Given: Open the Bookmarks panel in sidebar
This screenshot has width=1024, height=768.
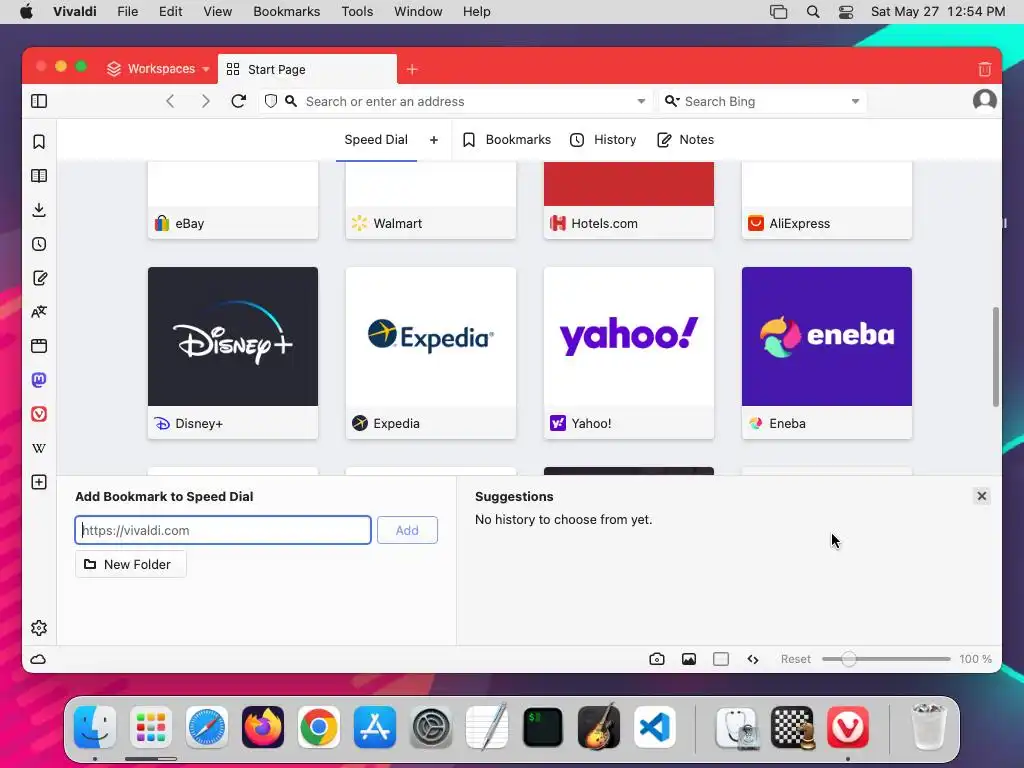Looking at the screenshot, I should tap(39, 142).
